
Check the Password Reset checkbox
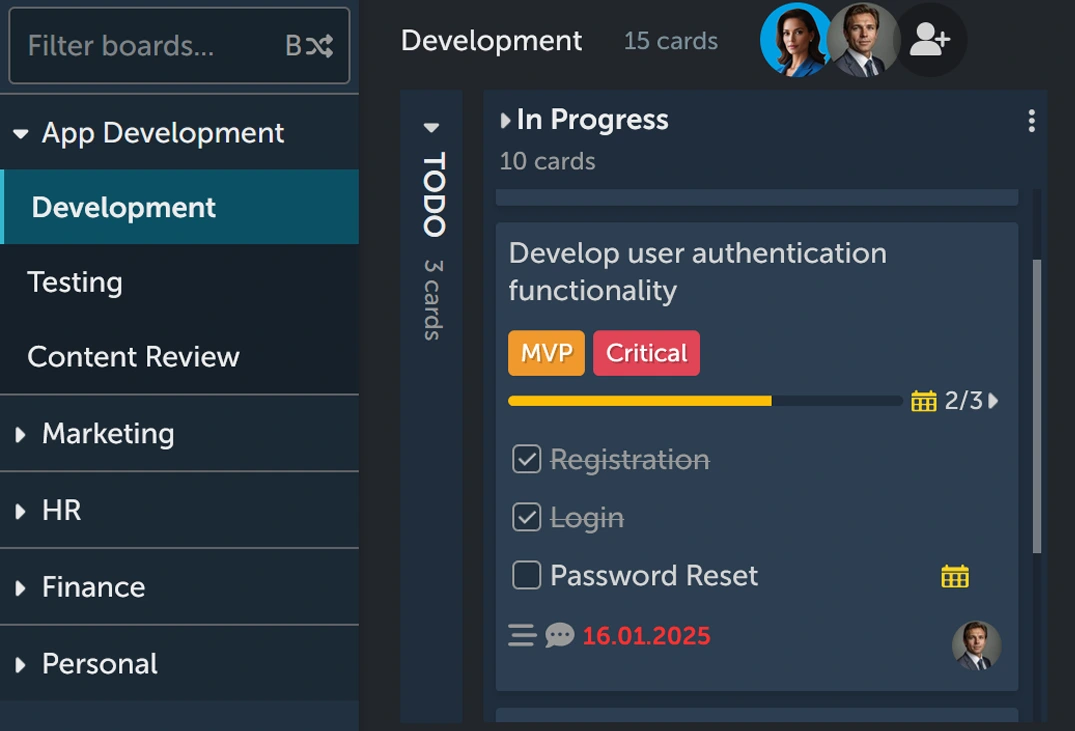coord(527,575)
